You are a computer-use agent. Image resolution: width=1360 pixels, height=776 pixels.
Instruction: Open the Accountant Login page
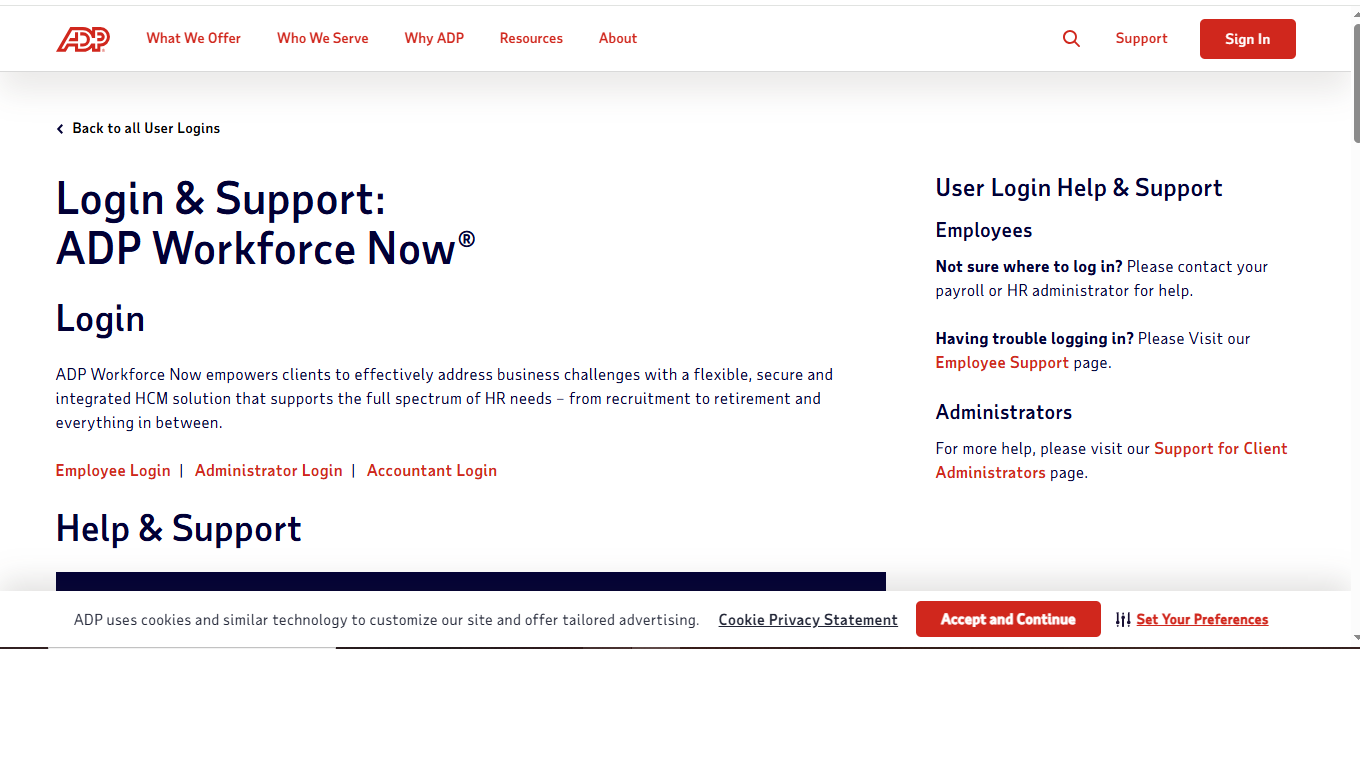(x=431, y=470)
